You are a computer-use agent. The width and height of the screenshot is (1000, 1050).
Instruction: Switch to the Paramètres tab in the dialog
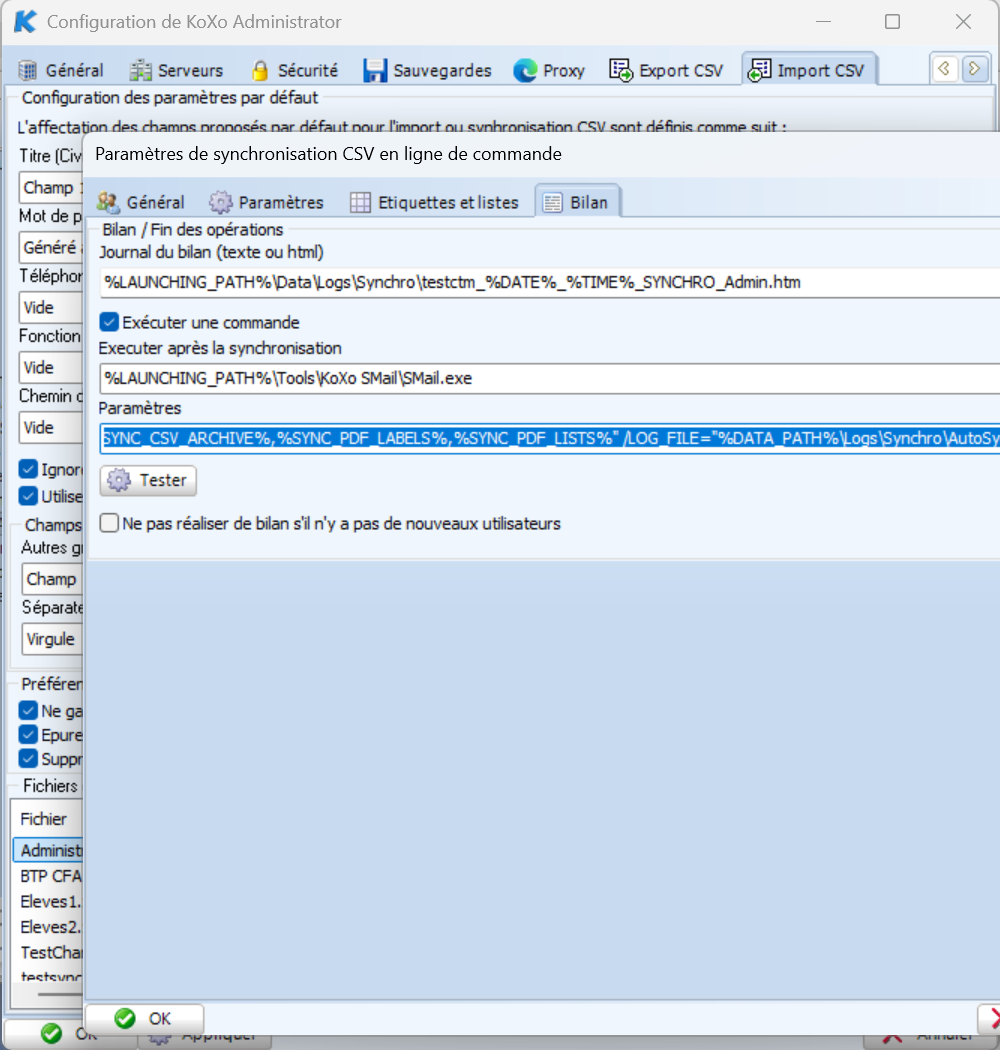tap(266, 202)
